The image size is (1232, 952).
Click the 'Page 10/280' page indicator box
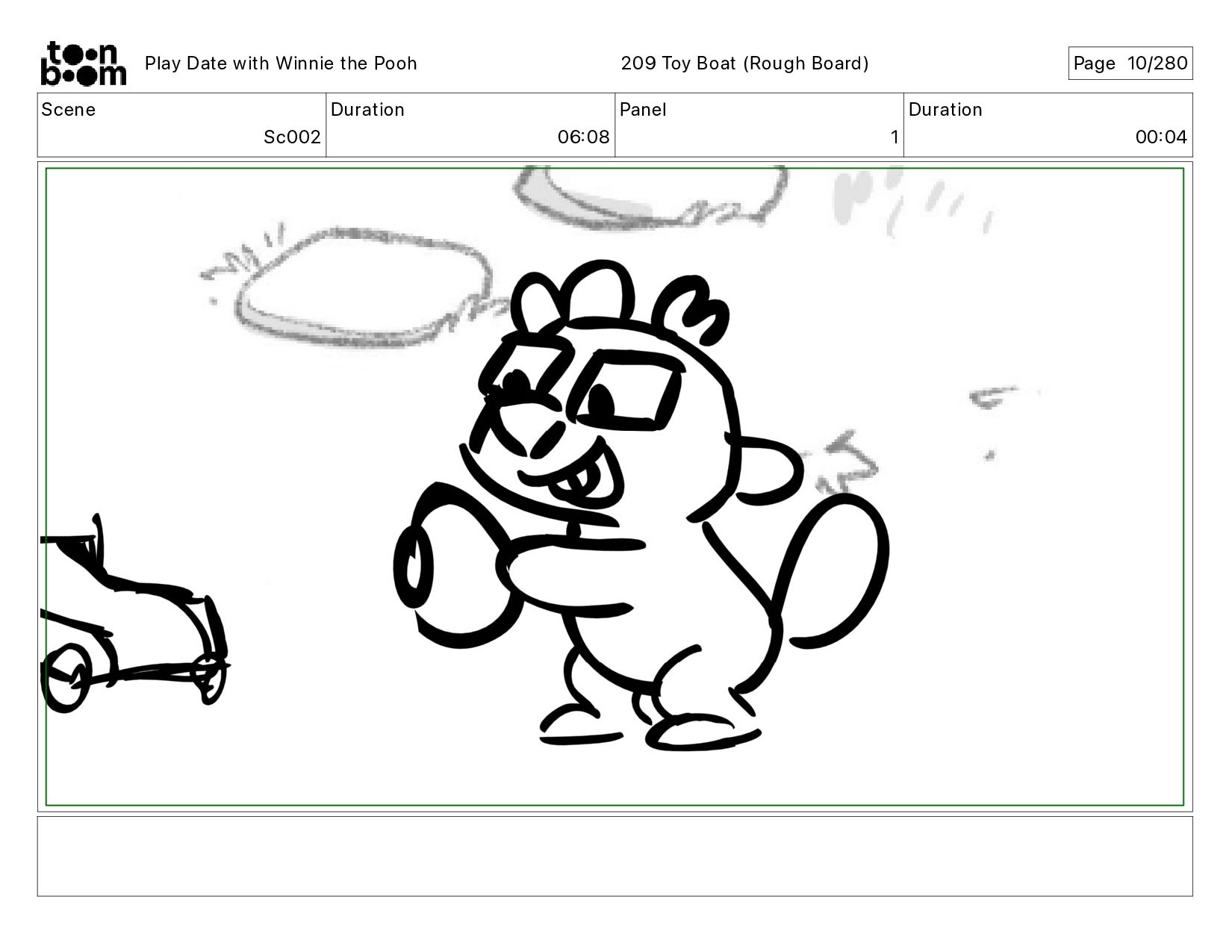(1130, 63)
